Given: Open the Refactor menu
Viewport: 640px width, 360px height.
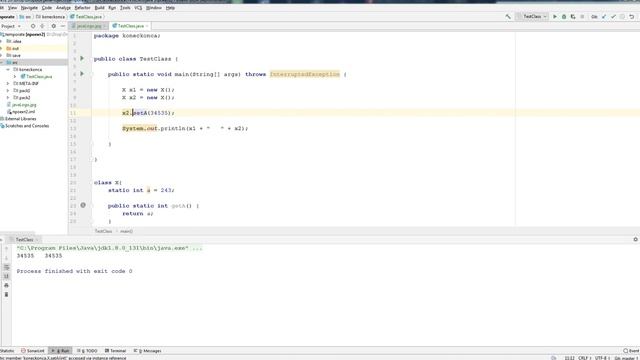Looking at the screenshot, I should tap(82, 8).
